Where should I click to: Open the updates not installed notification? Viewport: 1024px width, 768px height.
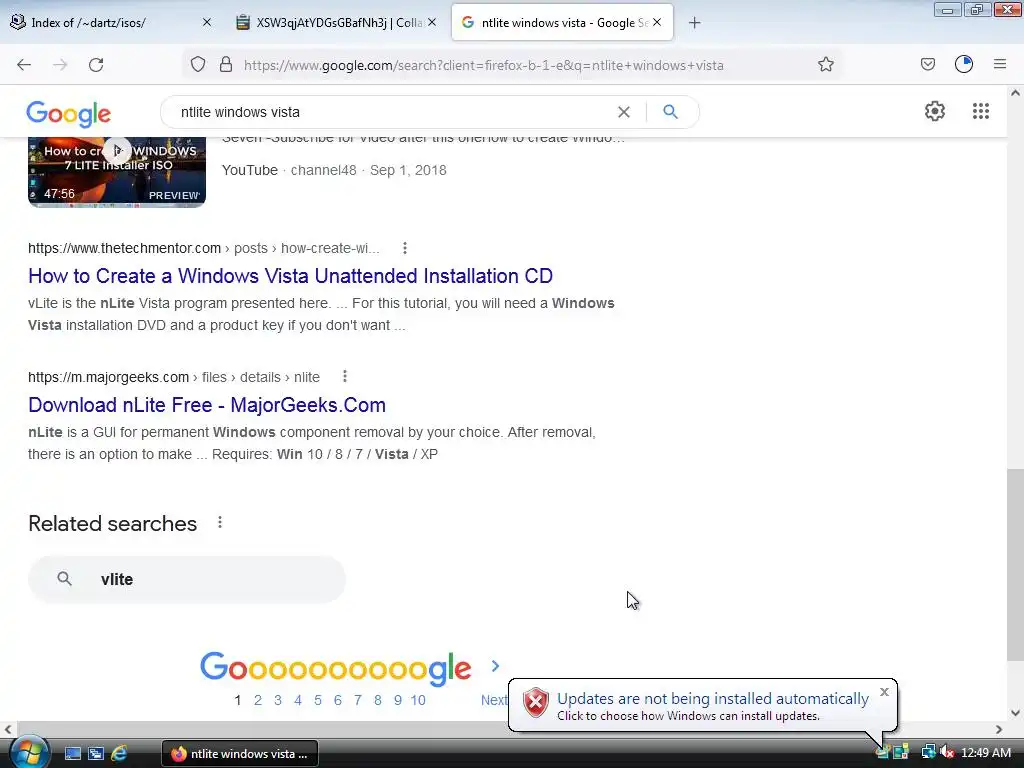point(702,705)
